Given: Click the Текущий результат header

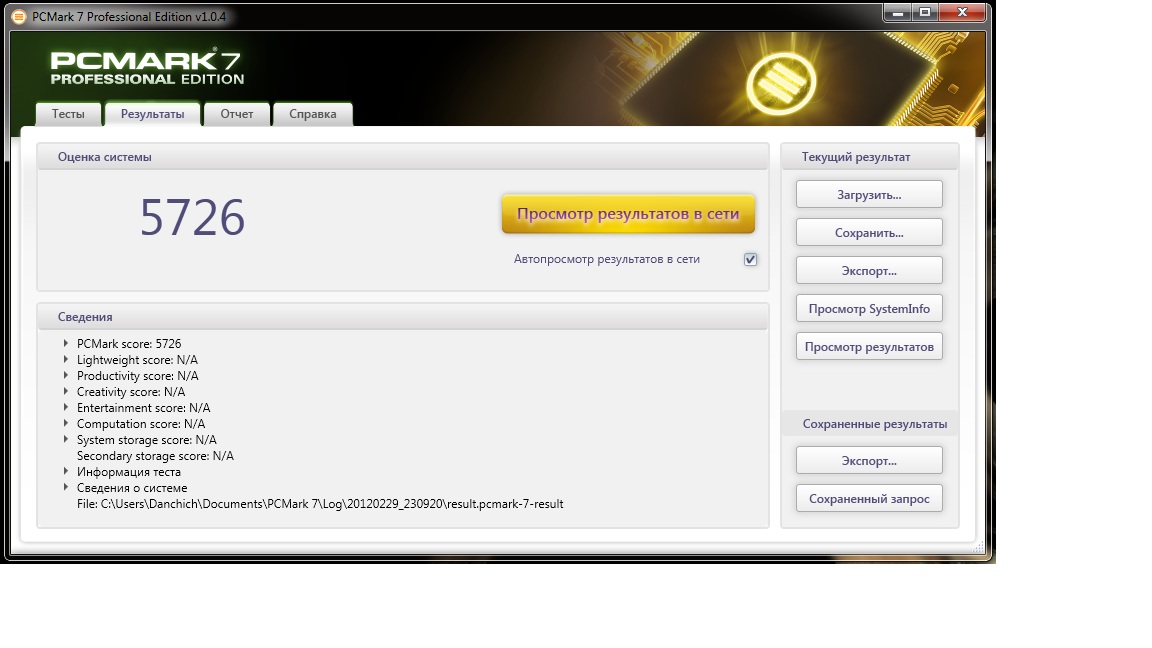Looking at the screenshot, I should coord(870,156).
